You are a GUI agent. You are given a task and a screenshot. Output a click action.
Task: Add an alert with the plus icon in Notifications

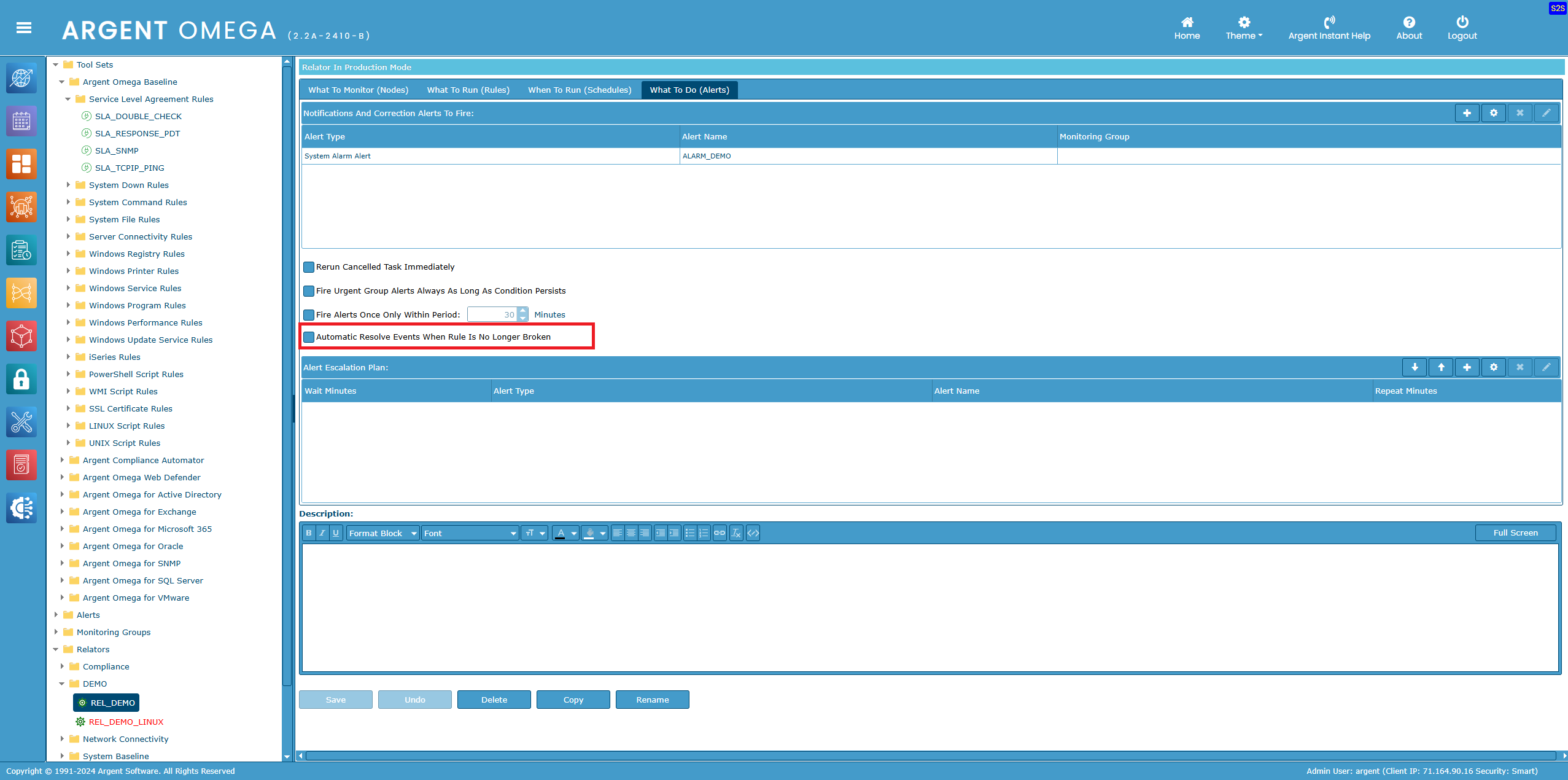tap(1467, 113)
